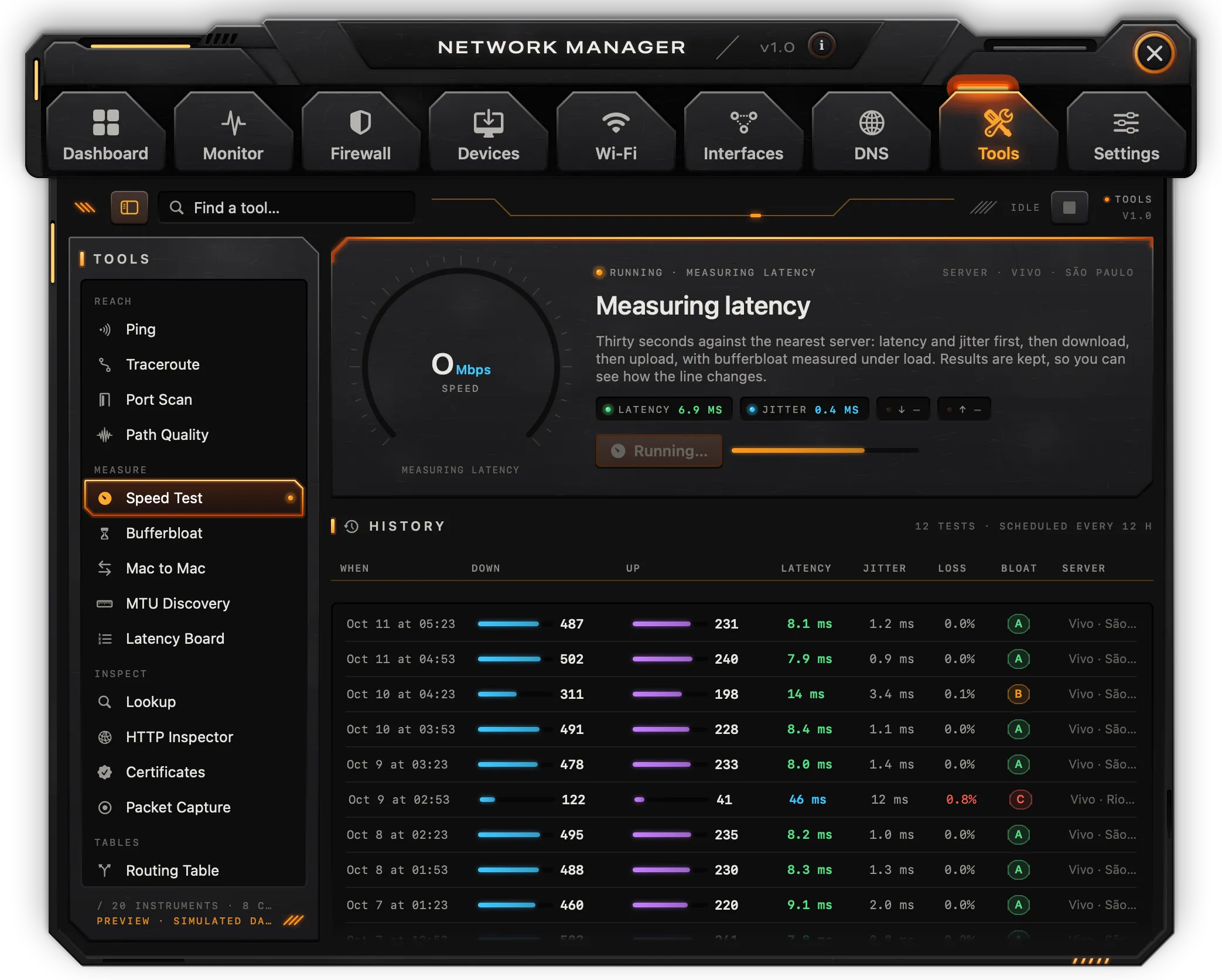Close the Network Manager window

[1154, 53]
